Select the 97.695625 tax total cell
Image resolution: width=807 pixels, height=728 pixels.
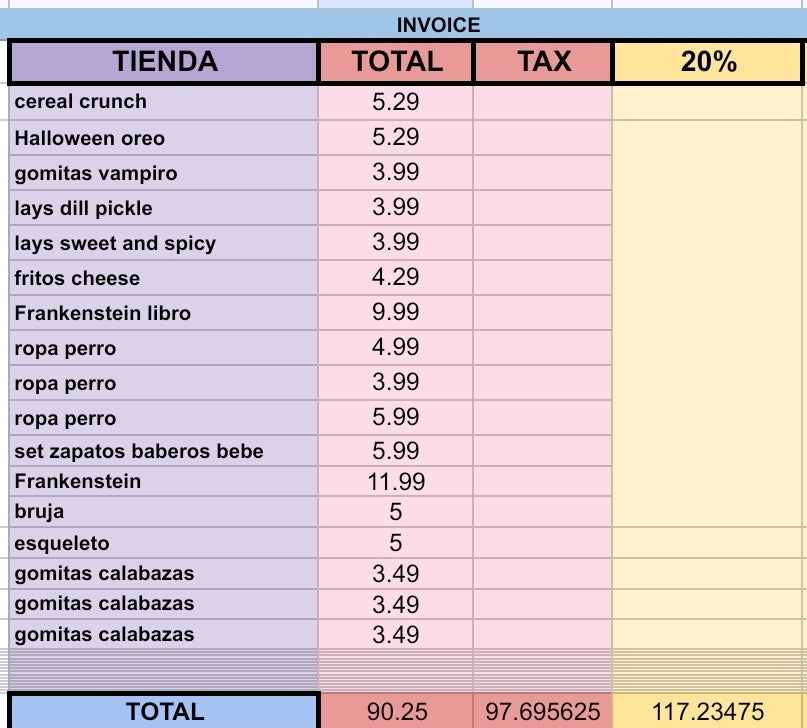point(543,711)
